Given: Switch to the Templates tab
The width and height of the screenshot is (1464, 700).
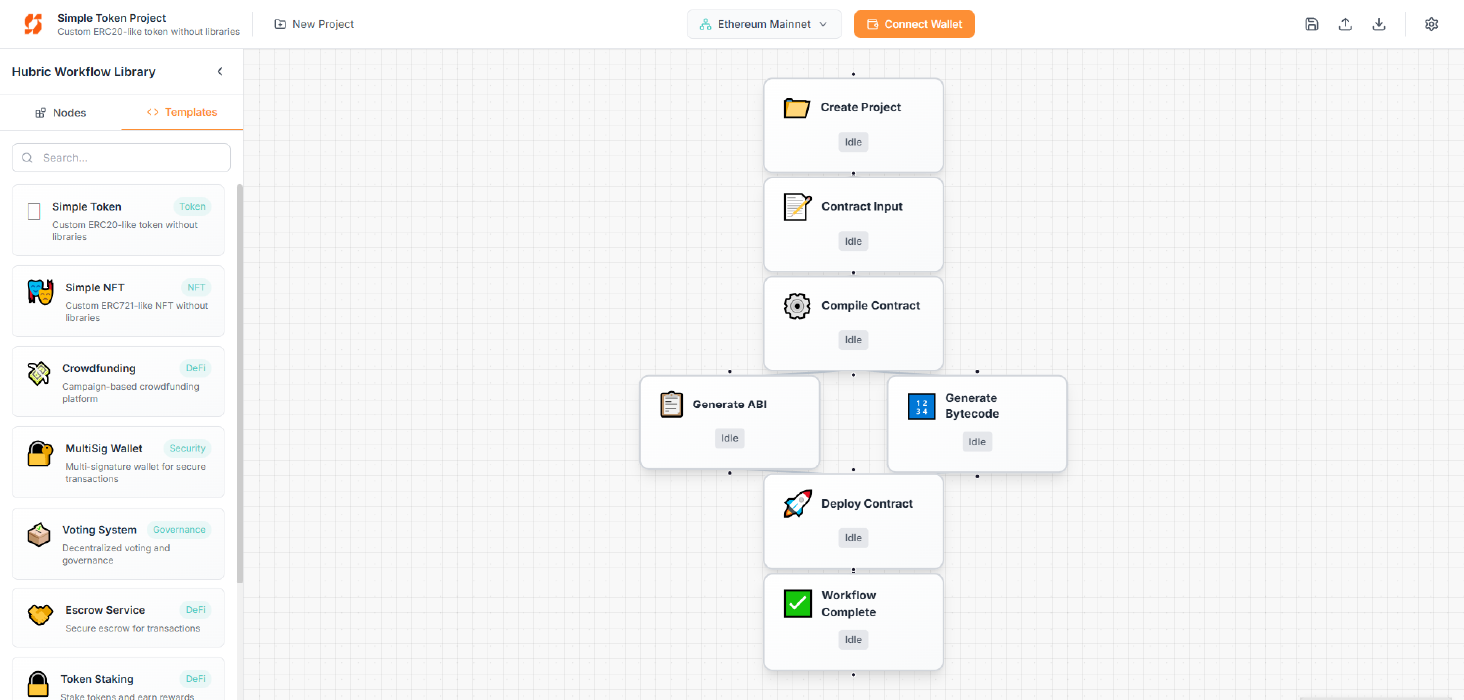Looking at the screenshot, I should 182,113.
